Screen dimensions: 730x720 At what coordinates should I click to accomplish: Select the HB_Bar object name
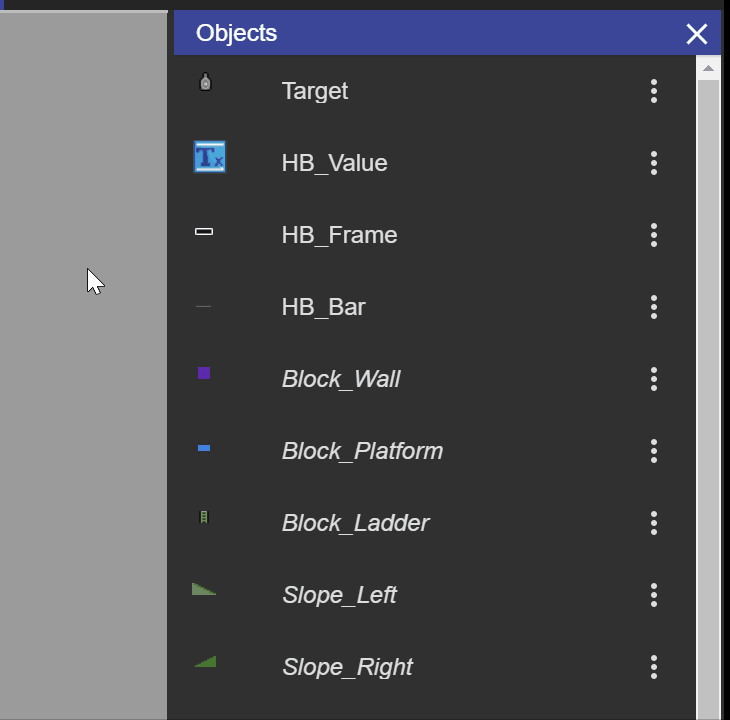(x=324, y=307)
